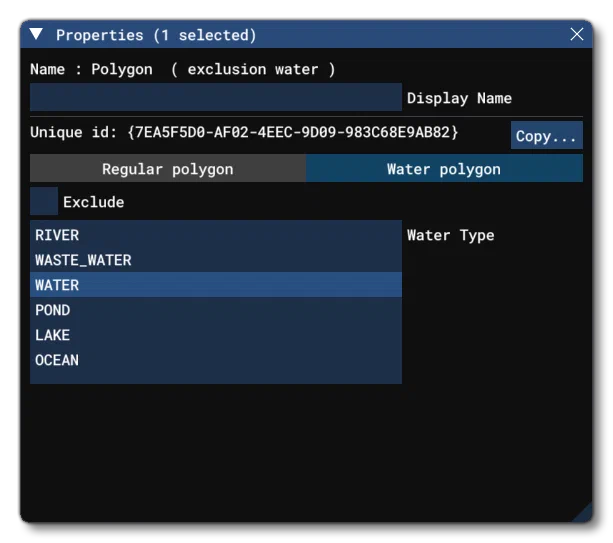Copy the unique id
The width and height of the screenshot is (613, 543).
tap(546, 135)
